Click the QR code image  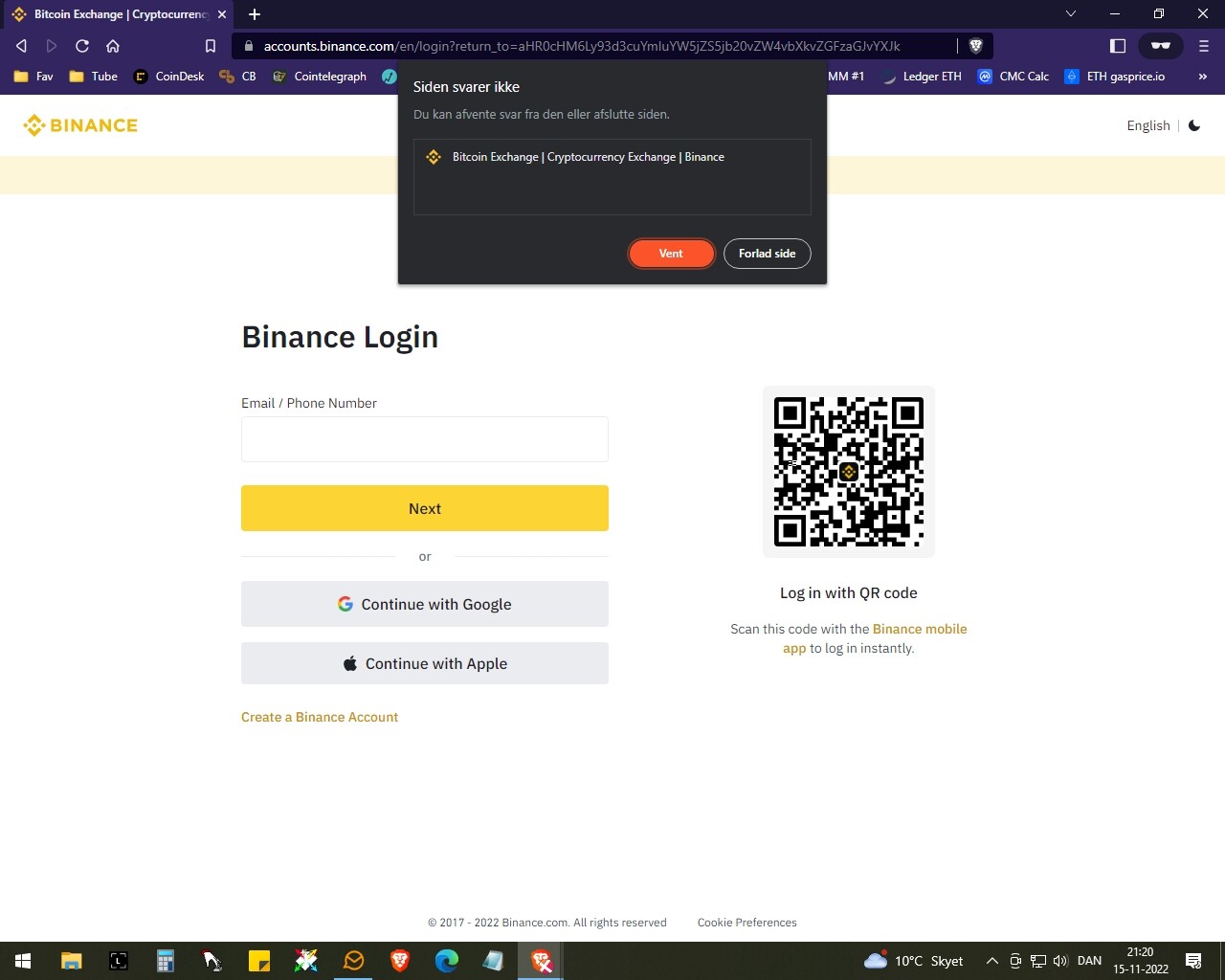[849, 472]
